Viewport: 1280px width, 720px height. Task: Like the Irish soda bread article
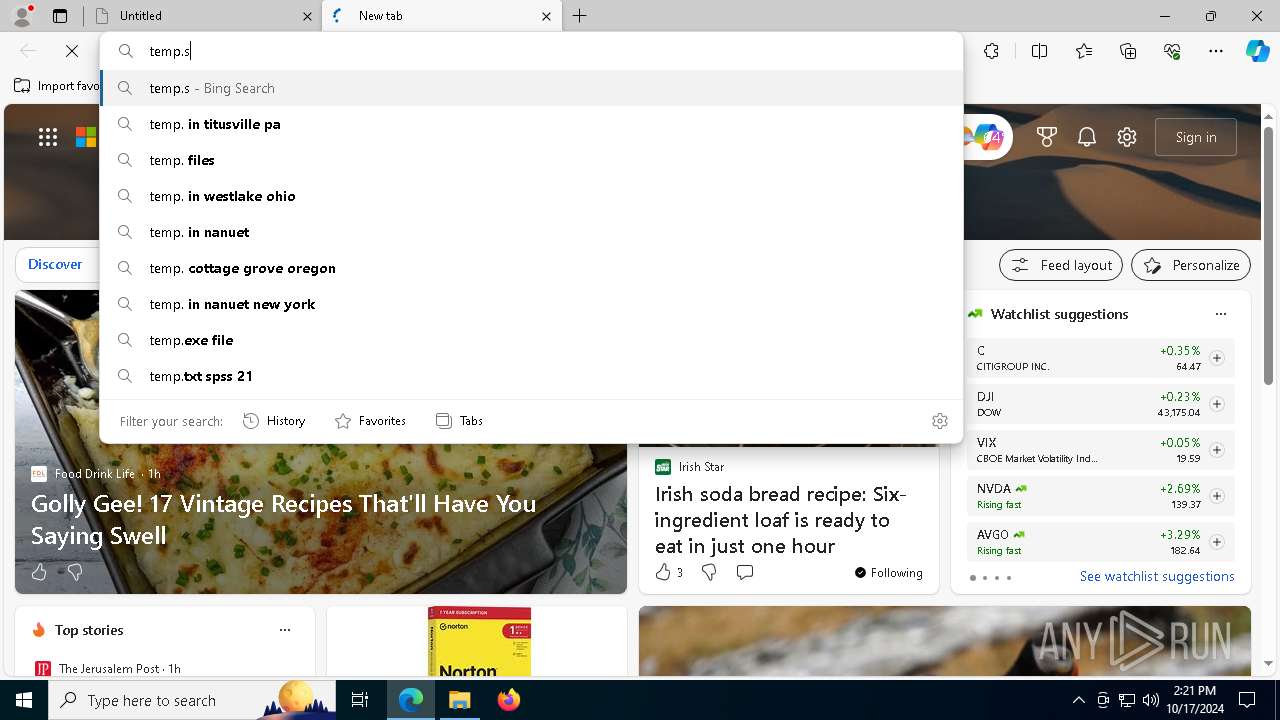(668, 572)
